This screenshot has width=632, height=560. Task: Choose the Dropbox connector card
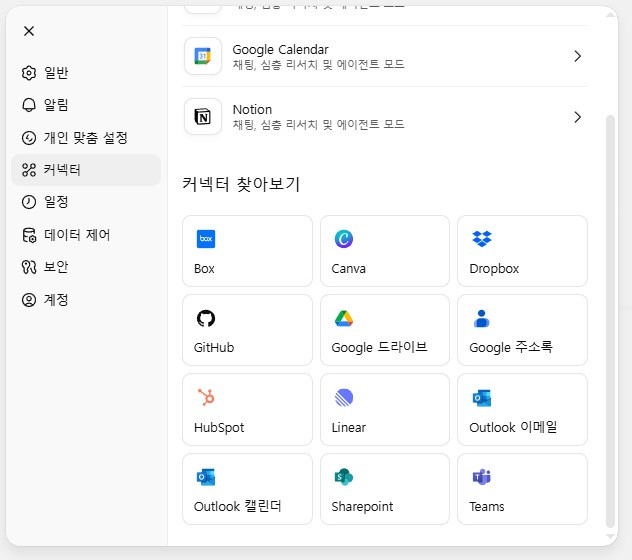[522, 251]
